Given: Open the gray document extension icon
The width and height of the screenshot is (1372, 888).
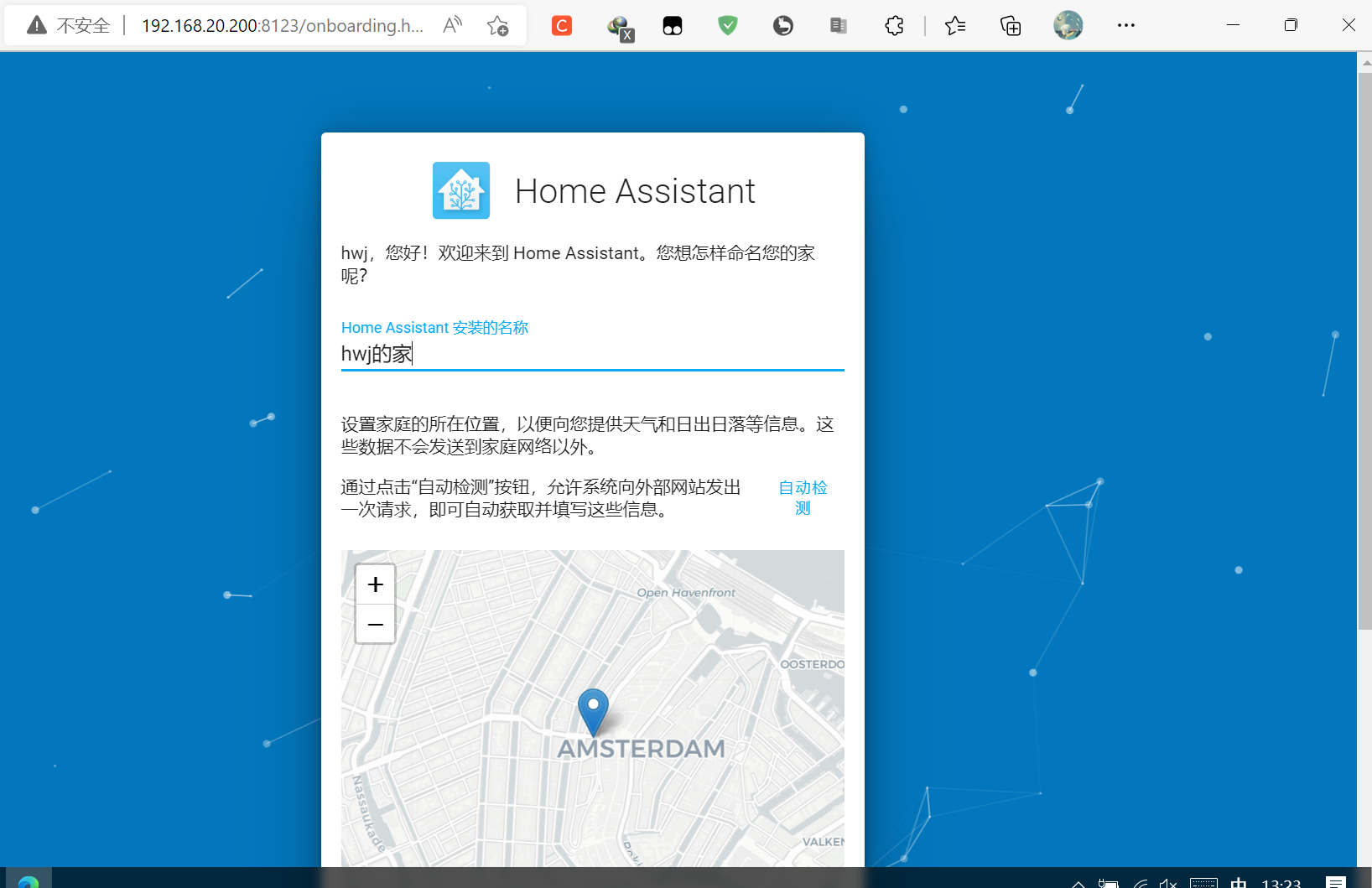Looking at the screenshot, I should click(x=839, y=26).
